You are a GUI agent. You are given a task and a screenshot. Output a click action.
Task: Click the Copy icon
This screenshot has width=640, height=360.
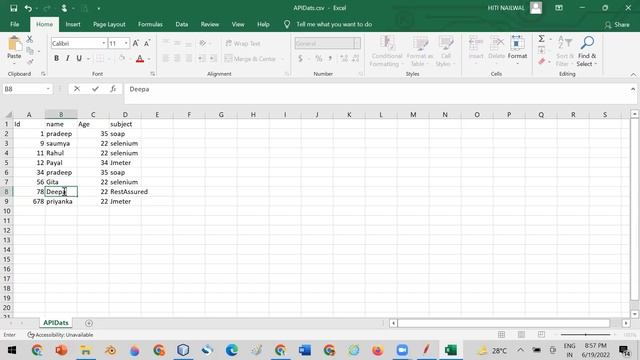click(x=30, y=51)
